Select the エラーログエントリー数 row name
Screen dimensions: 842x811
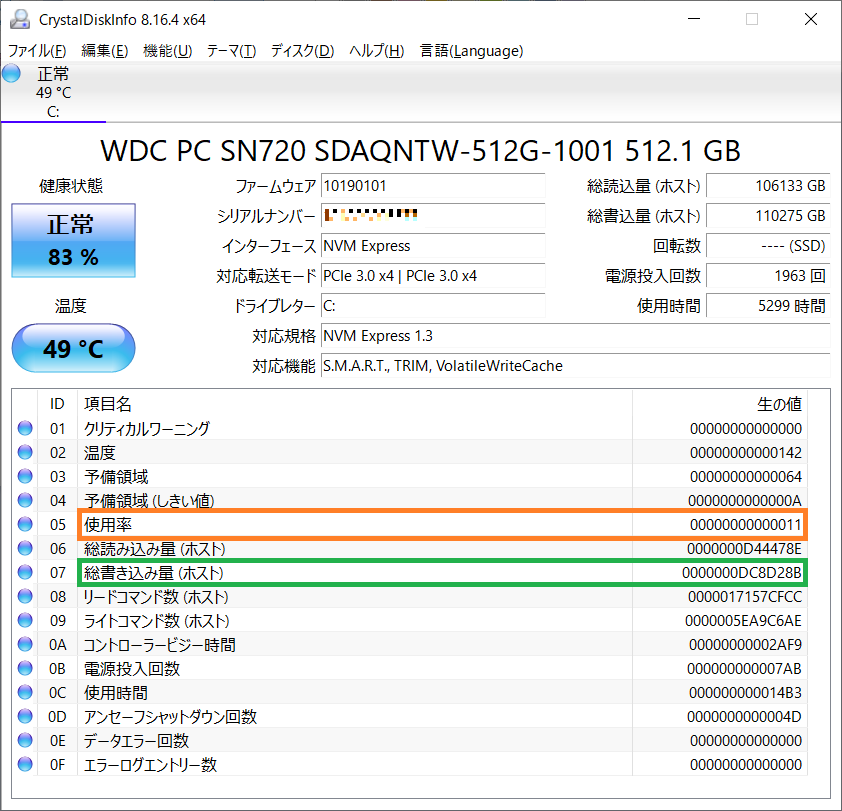pyautogui.click(x=150, y=765)
